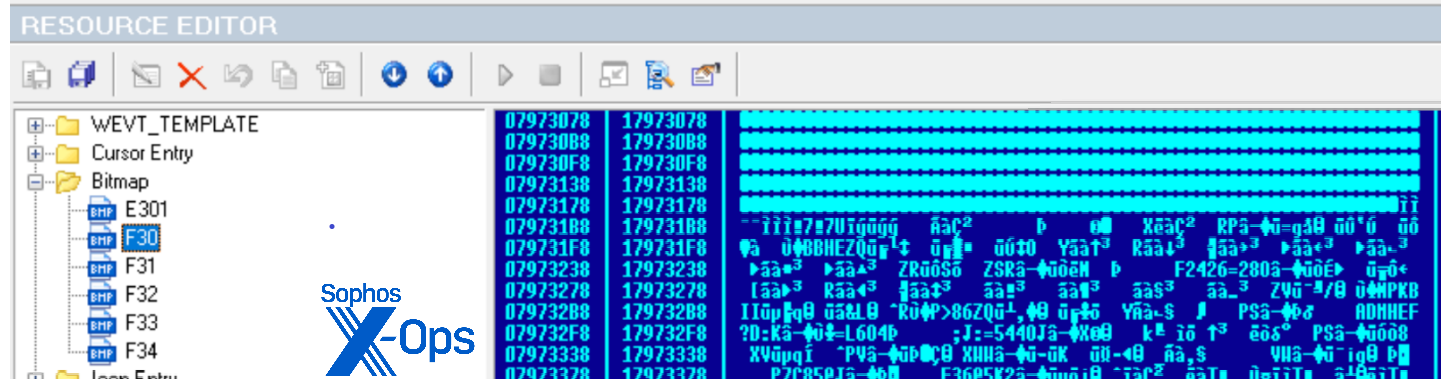1445x383 pixels.
Task: Click the undo arrow toolbar icon
Action: tap(240, 75)
